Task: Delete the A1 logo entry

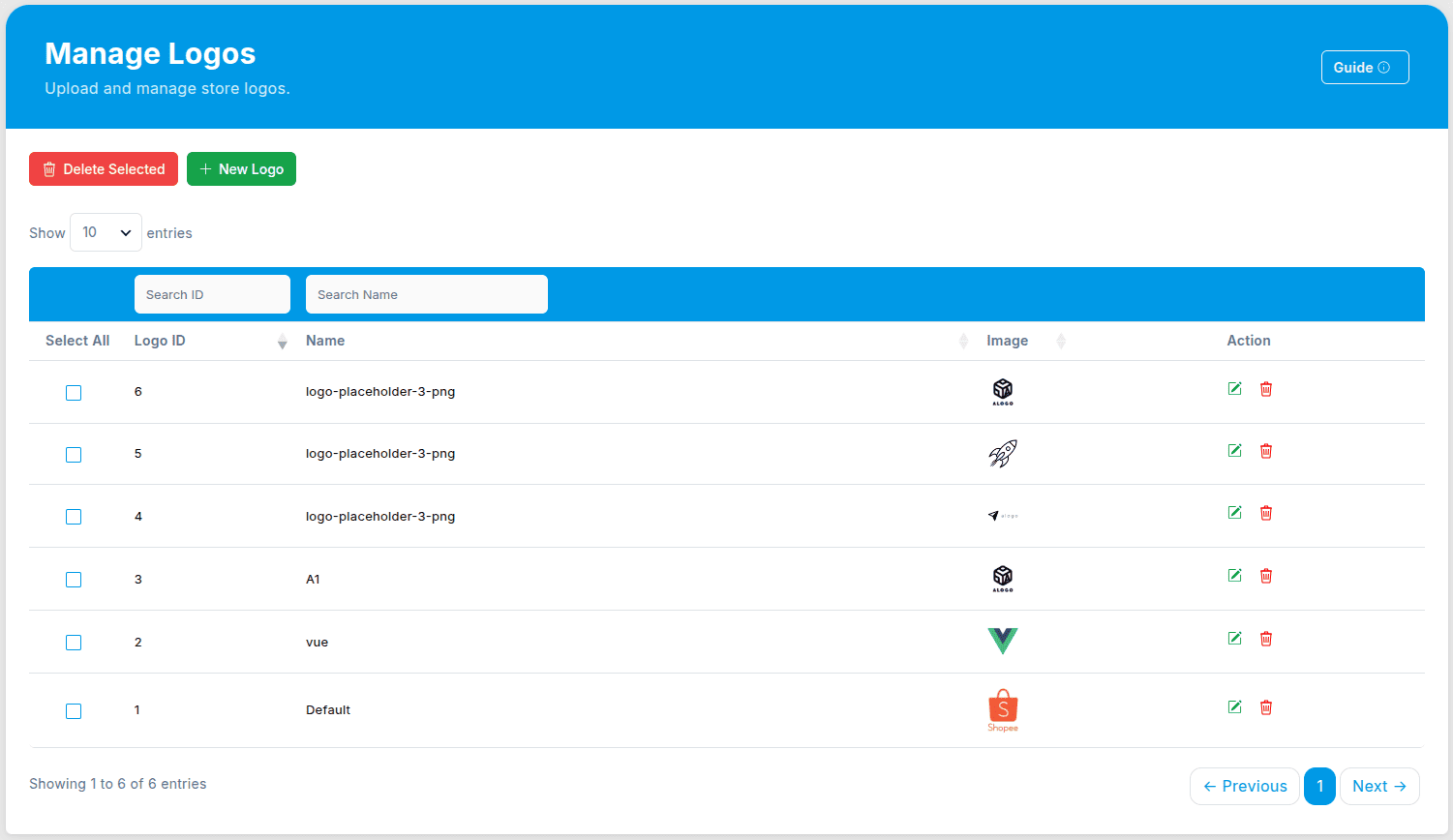Action: (1266, 576)
